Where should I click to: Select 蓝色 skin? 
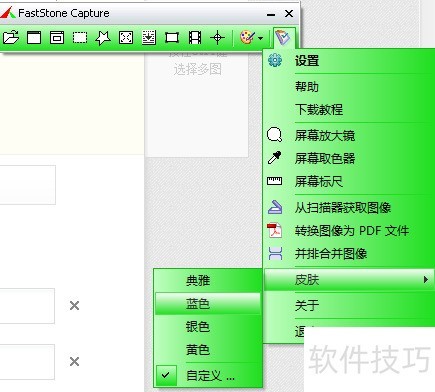(208, 304)
